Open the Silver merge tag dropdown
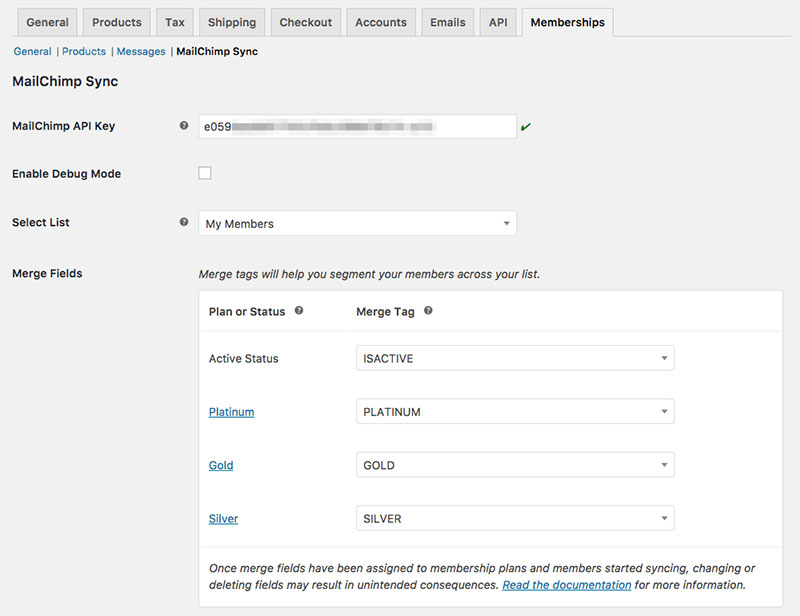 pos(515,518)
